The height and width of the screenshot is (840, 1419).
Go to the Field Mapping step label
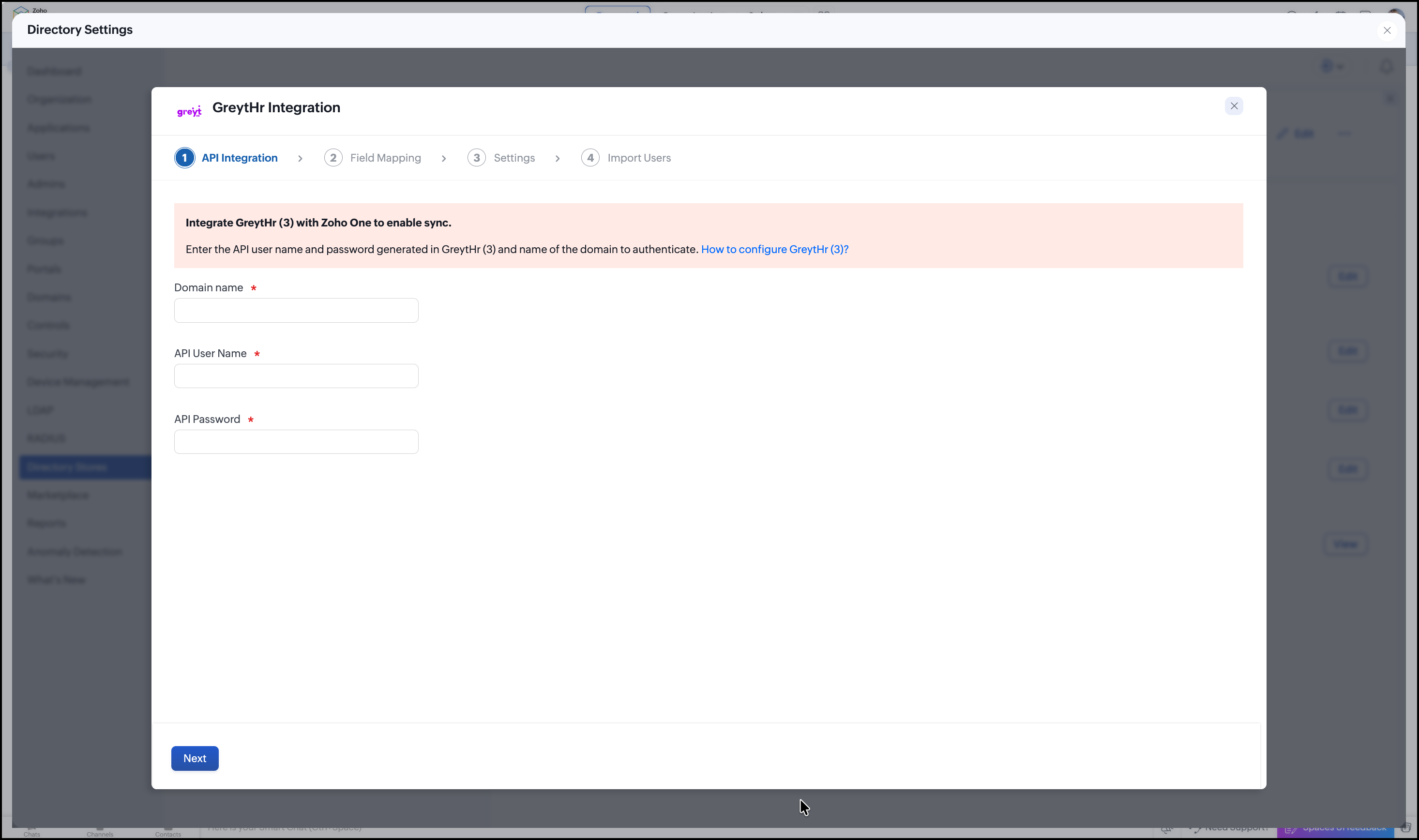pyautogui.click(x=385, y=158)
